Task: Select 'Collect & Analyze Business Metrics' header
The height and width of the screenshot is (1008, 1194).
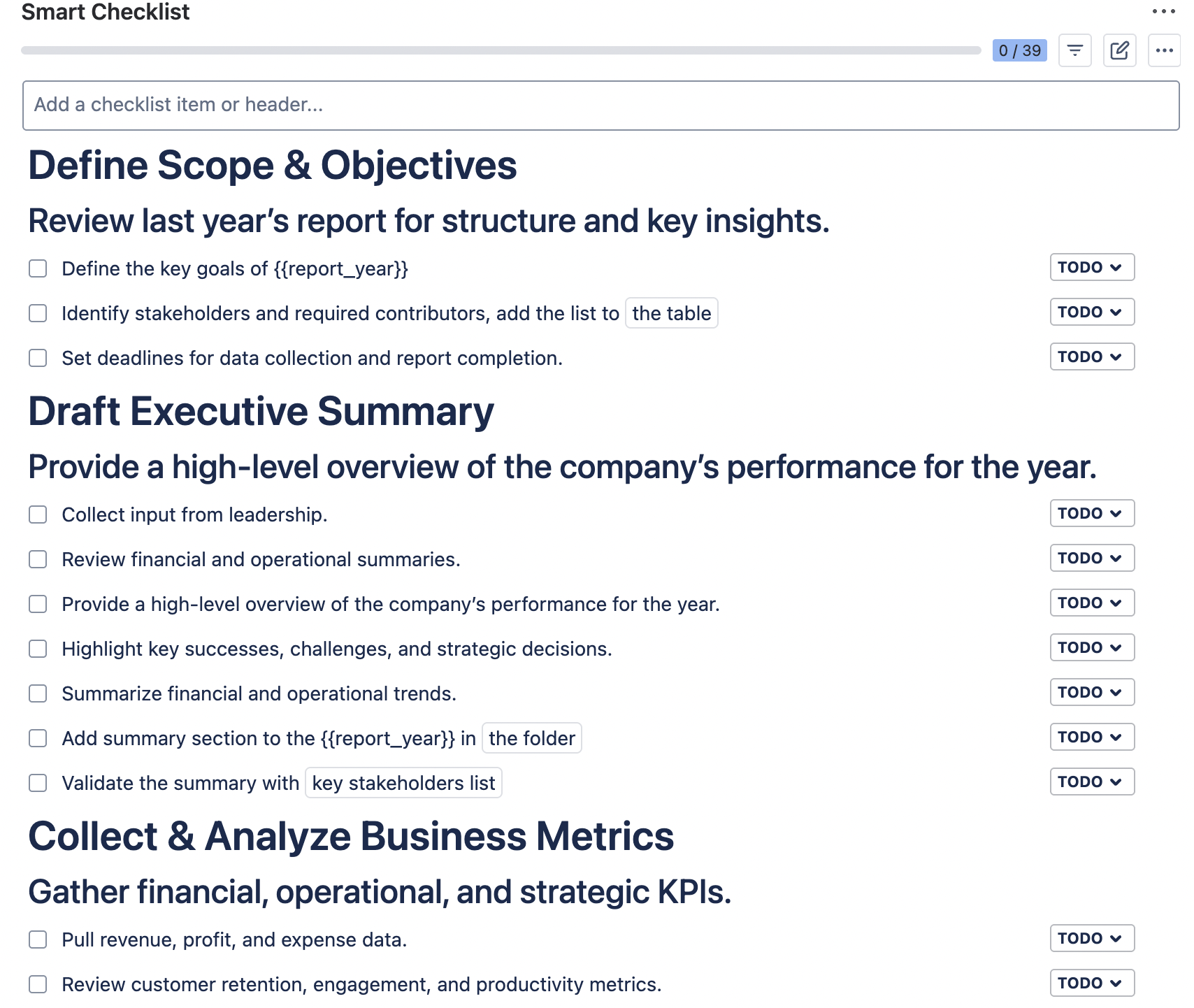Action: click(351, 836)
